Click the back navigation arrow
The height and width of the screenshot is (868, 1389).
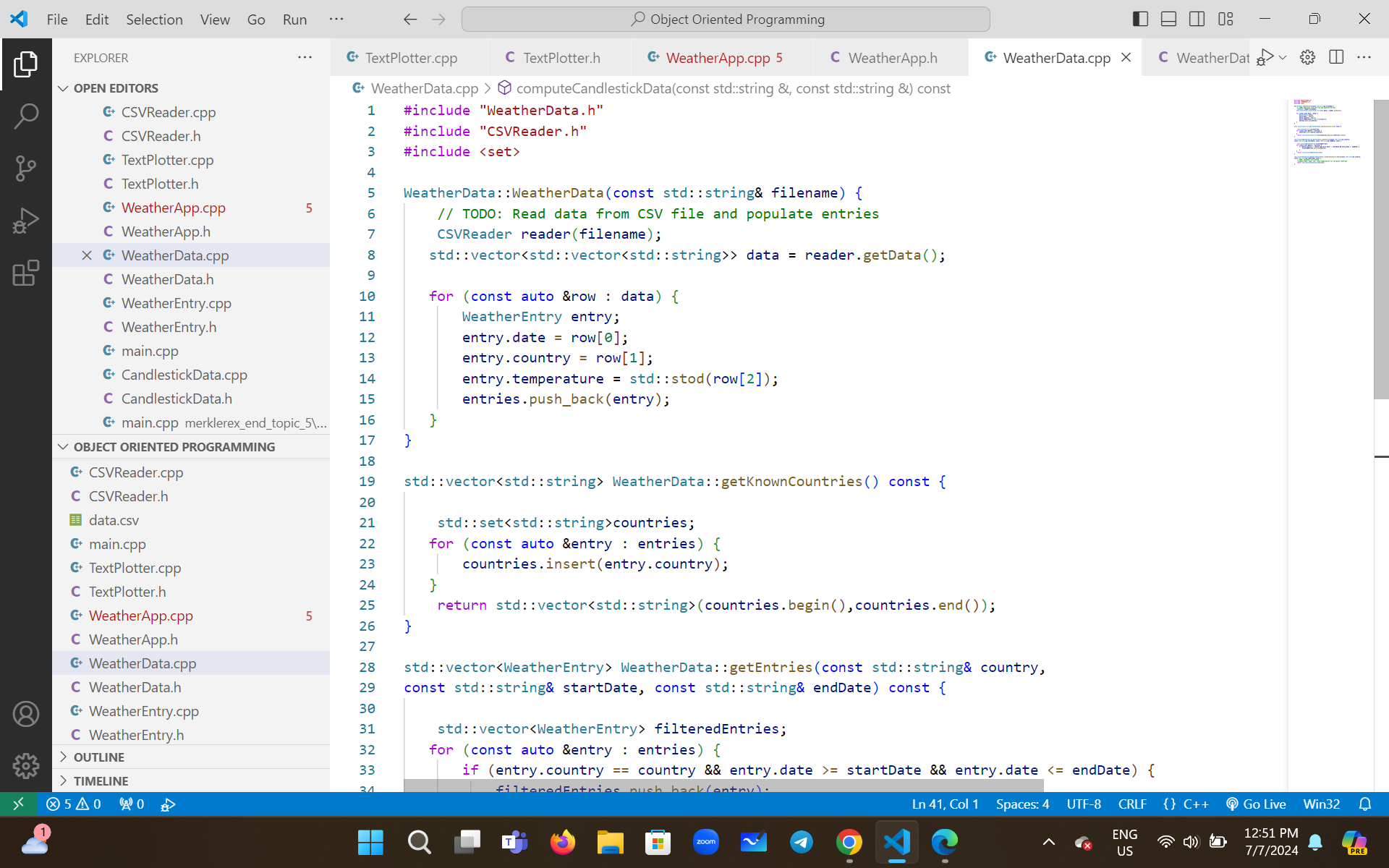tap(410, 20)
